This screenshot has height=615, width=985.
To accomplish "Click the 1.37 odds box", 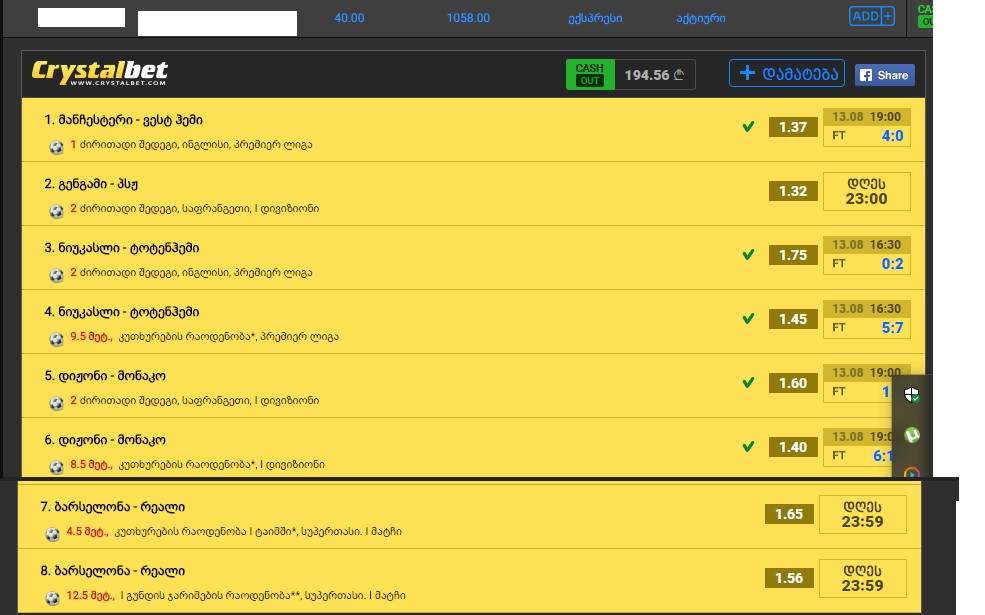I will click(793, 127).
